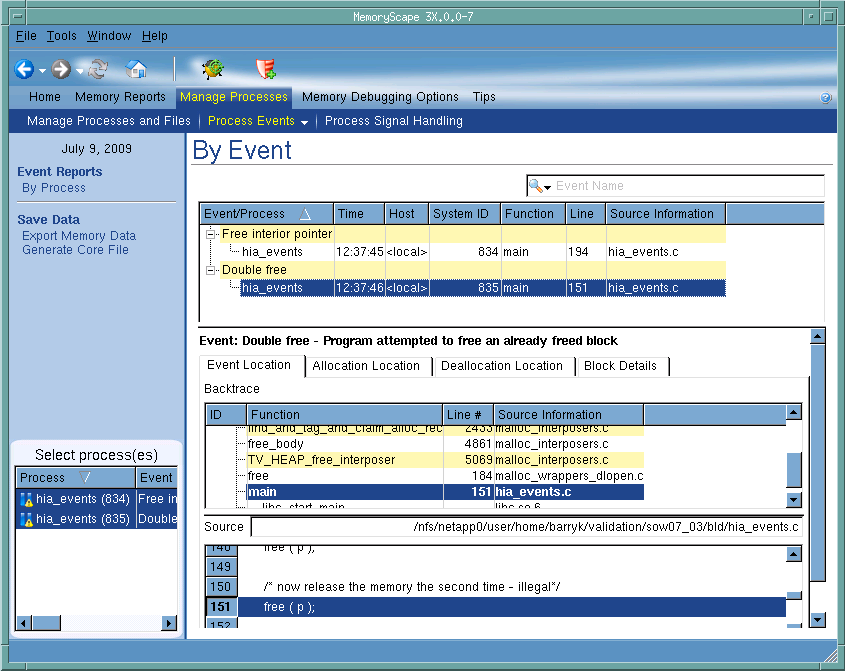Click the blue help icon right of tabs
This screenshot has width=845, height=671.
pyautogui.click(x=826, y=98)
